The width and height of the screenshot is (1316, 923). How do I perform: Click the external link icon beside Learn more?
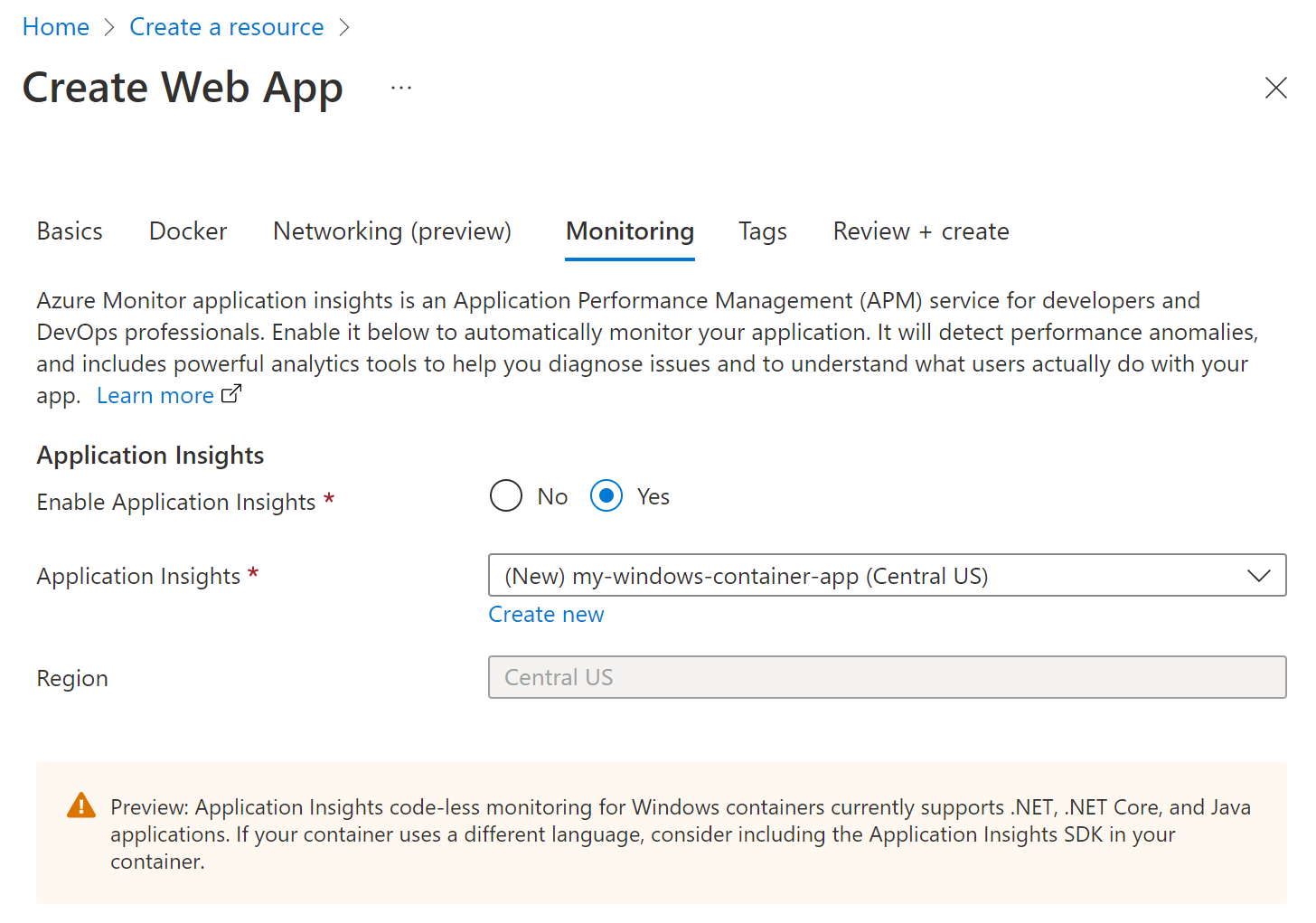tap(230, 392)
